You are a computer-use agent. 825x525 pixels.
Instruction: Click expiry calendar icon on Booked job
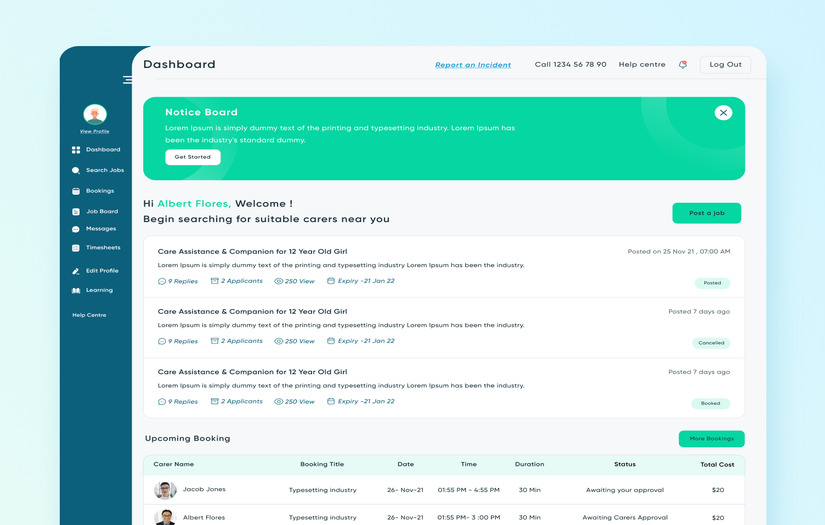point(331,401)
